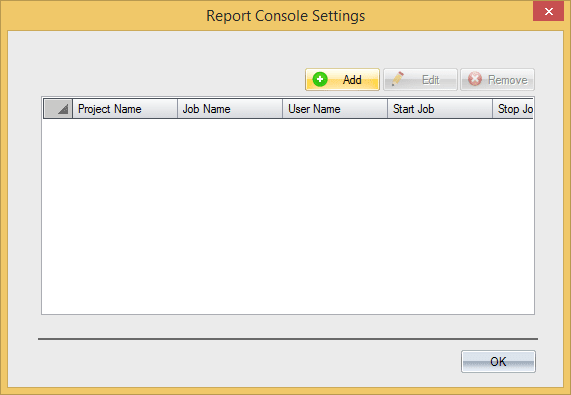Click the partially visible Stop Job column header

click(513, 109)
